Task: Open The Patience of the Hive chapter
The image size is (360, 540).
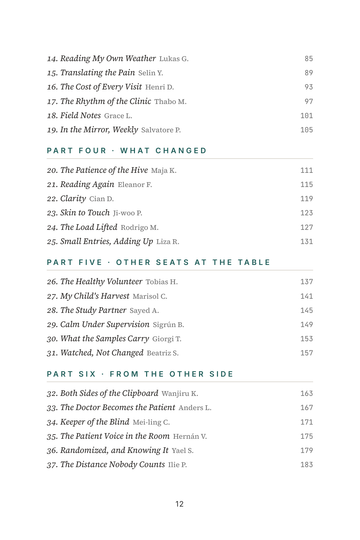Action: pos(180,170)
